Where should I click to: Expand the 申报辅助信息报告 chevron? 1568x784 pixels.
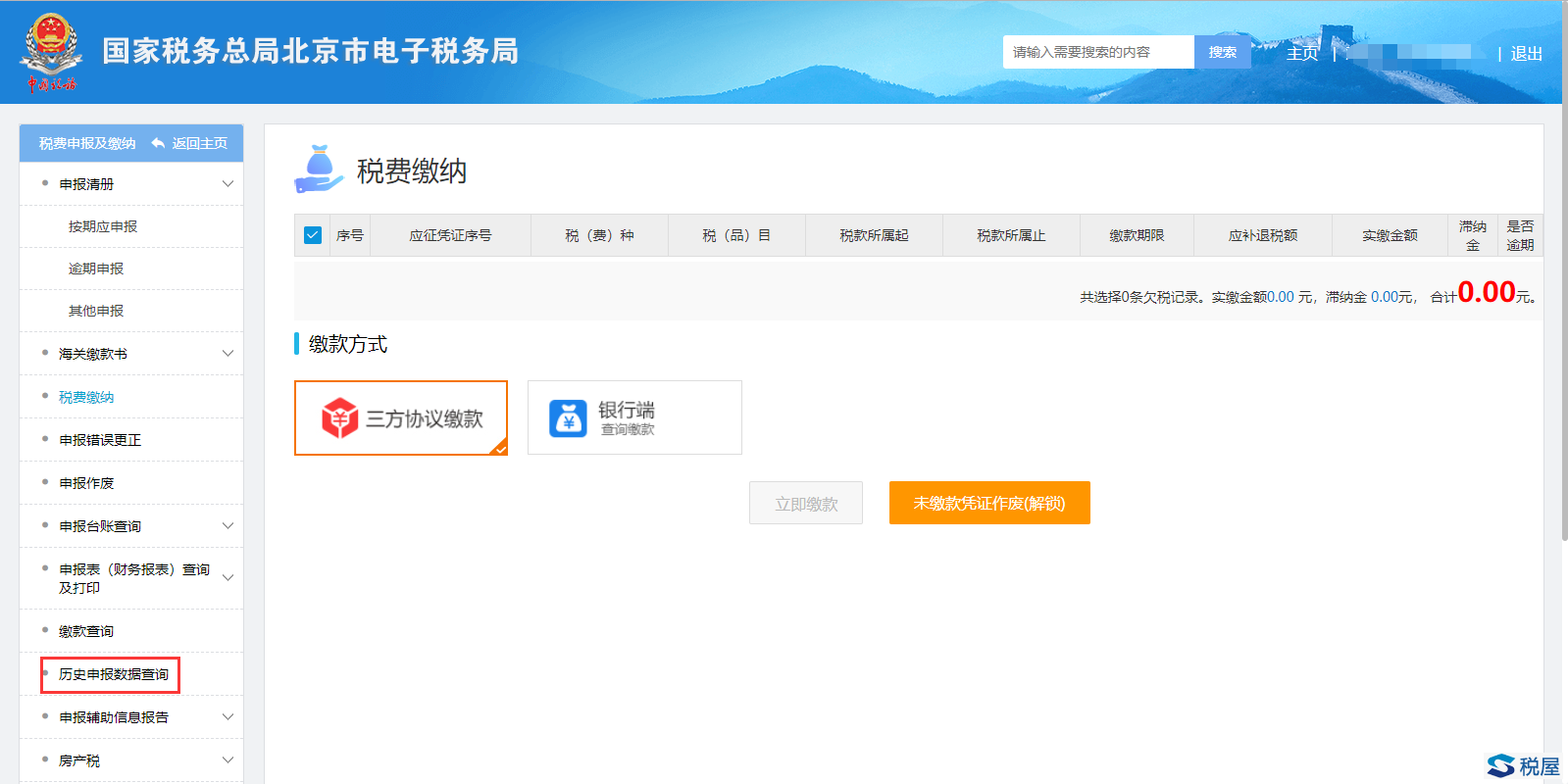point(228,717)
